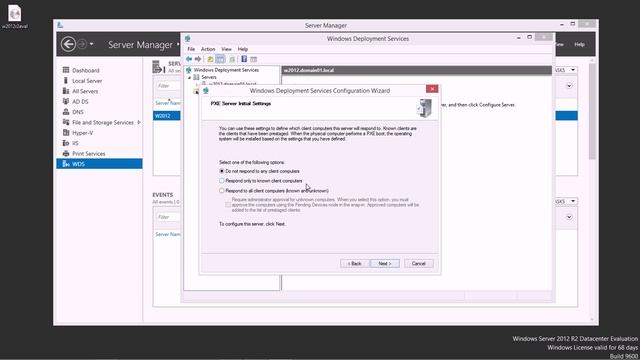Minimize the Windows Deployment Services window

(518, 38)
